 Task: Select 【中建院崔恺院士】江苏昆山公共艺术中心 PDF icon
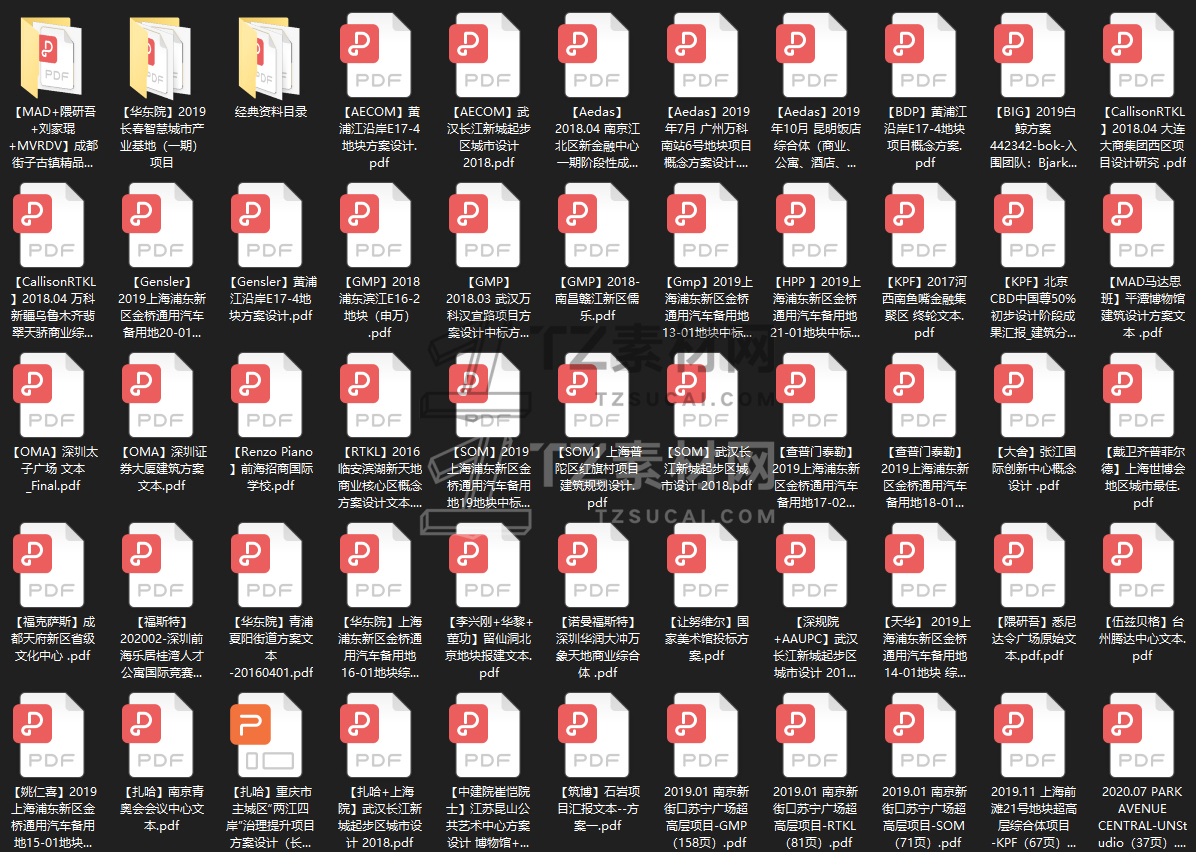point(484,736)
